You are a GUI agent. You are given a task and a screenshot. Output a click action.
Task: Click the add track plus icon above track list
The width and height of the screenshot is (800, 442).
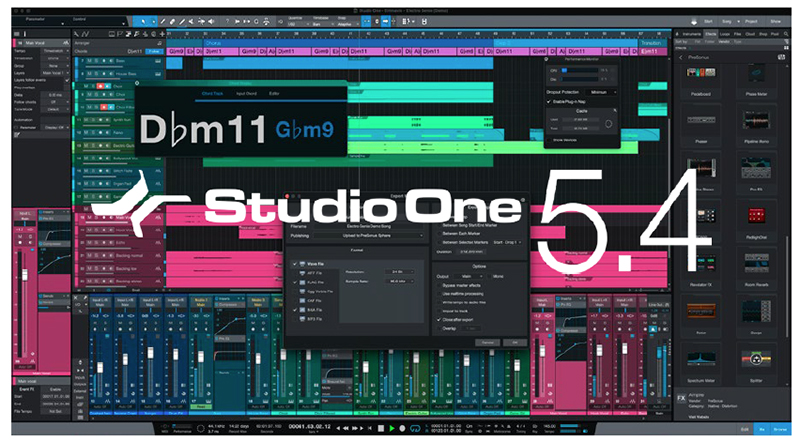click(162, 34)
